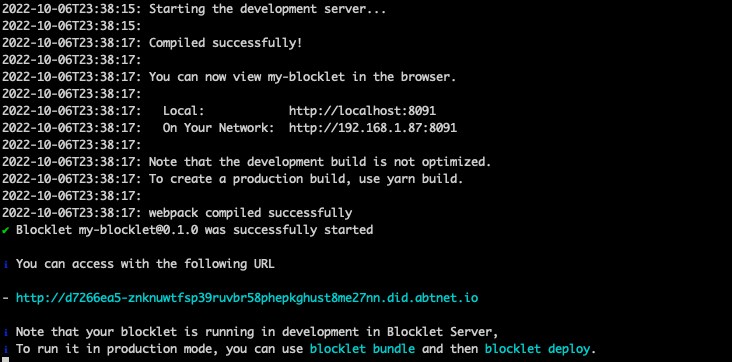Click 'You can access with the following URL'
732x362 pixels.
pos(145,264)
